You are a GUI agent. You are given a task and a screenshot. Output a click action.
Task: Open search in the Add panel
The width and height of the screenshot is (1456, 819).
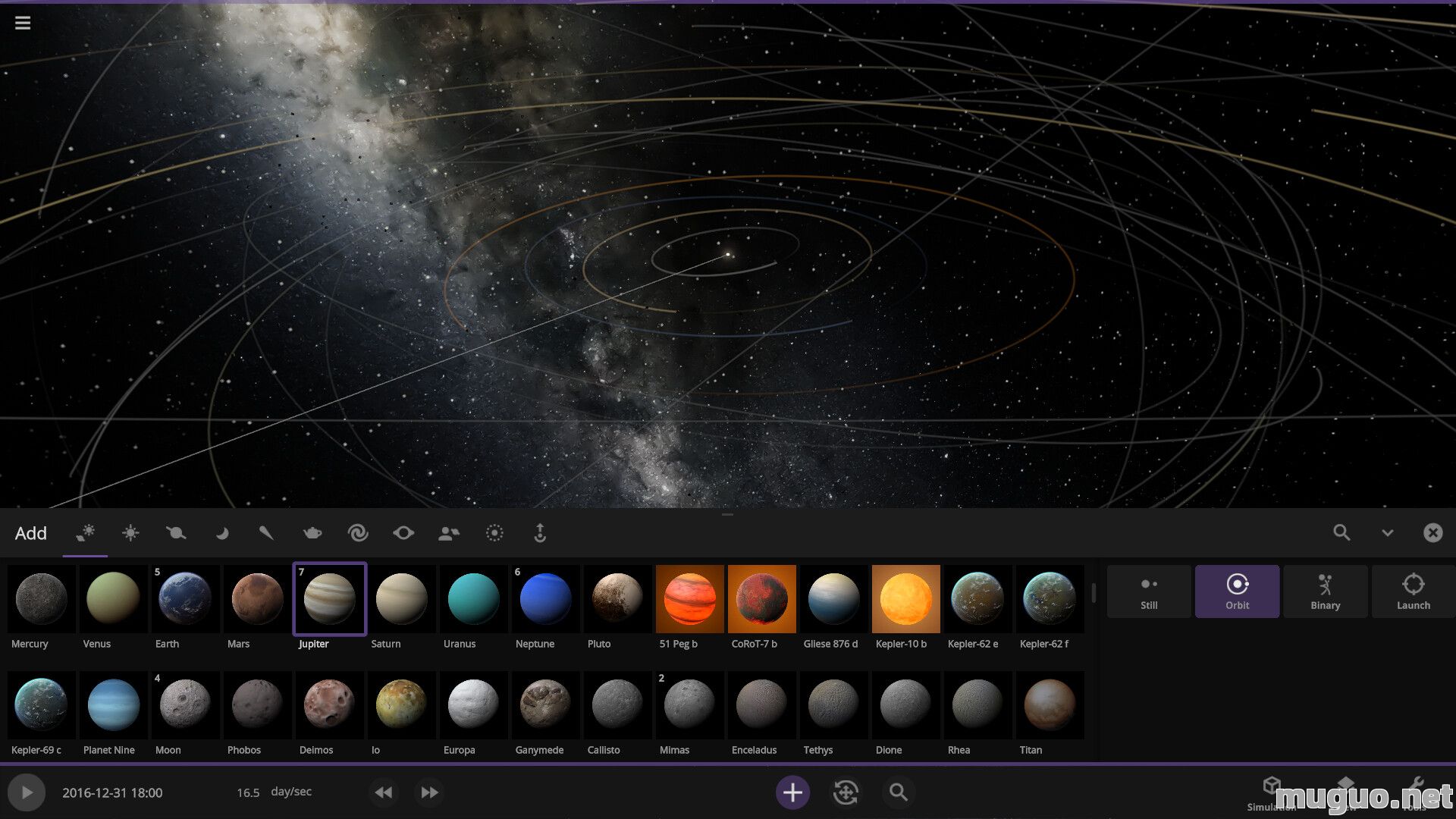(1341, 532)
